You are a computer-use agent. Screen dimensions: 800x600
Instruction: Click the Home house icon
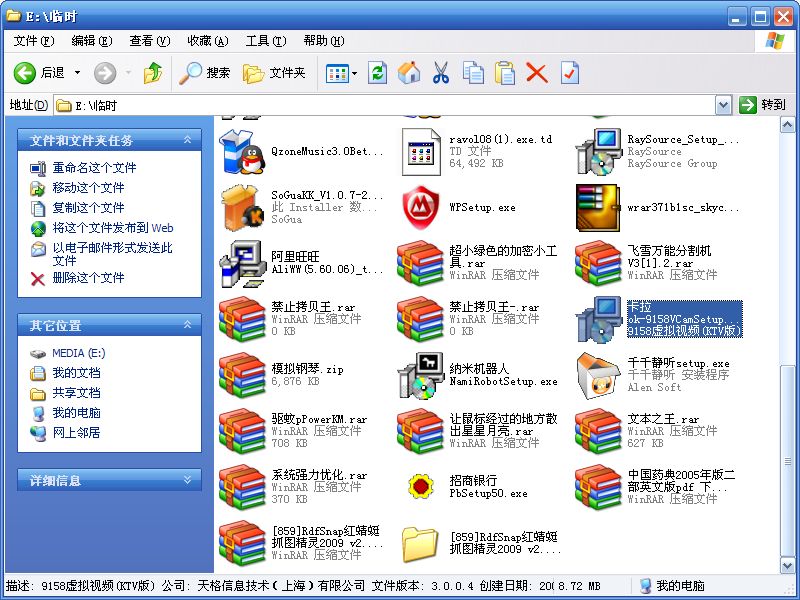409,73
